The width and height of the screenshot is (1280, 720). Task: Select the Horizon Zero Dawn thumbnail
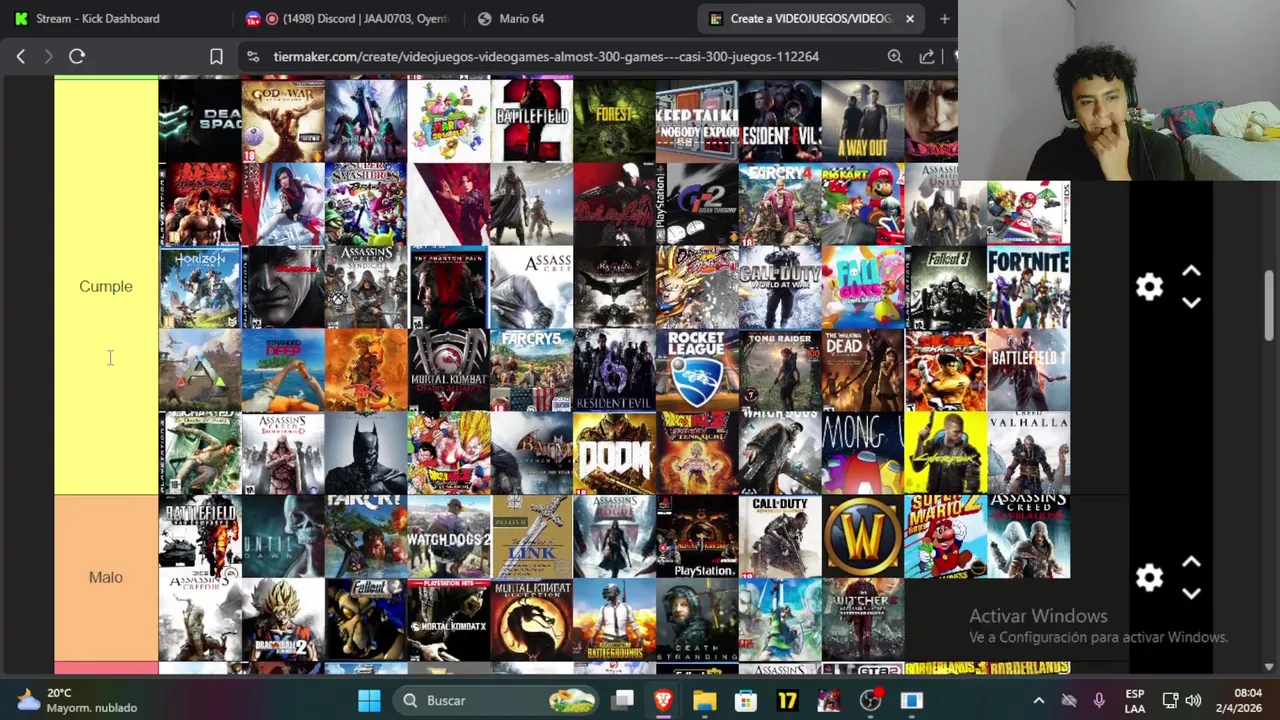(x=200, y=288)
